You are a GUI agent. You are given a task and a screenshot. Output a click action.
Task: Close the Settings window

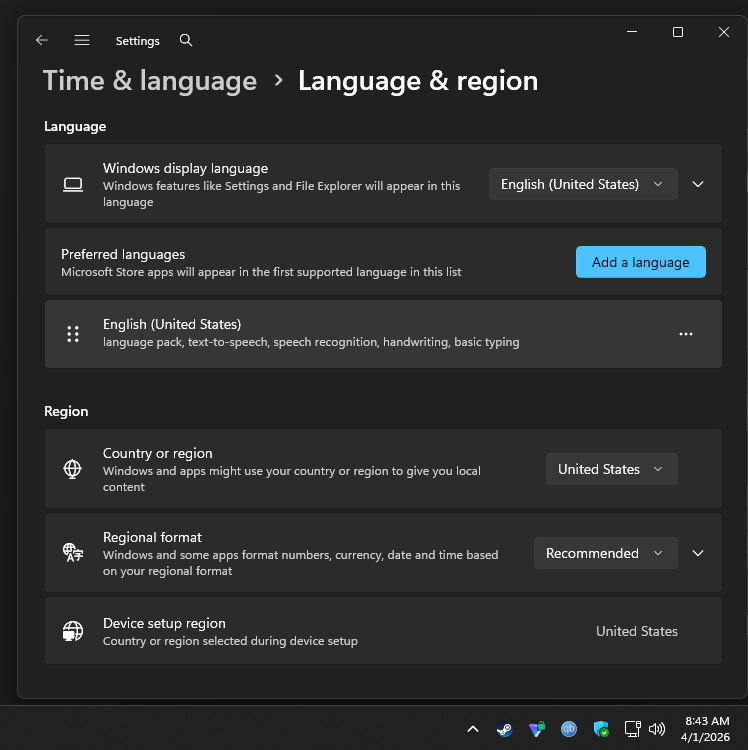[724, 32]
